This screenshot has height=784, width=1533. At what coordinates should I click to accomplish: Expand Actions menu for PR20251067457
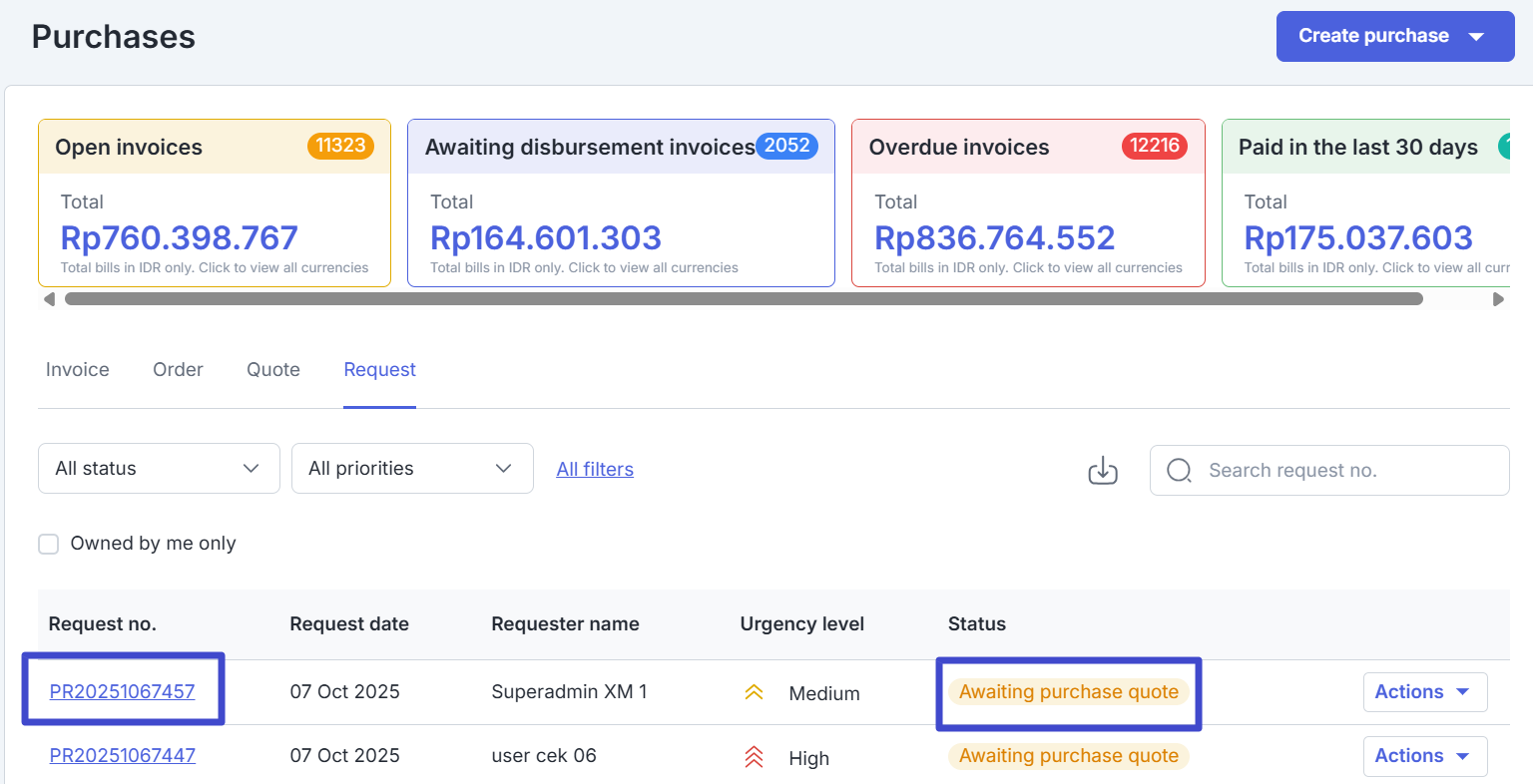[1424, 692]
